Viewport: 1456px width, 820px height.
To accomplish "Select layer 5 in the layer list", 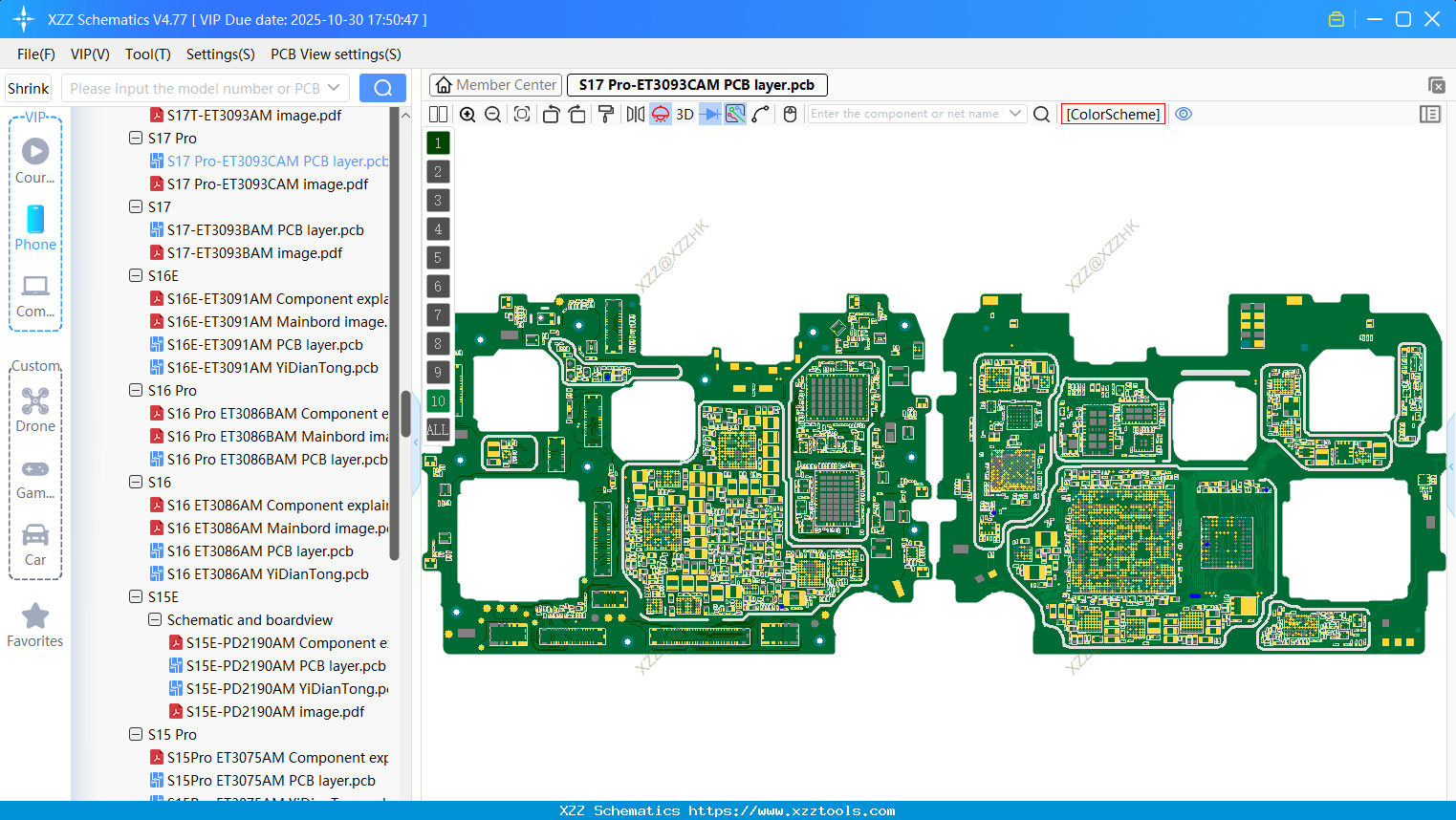I will [x=437, y=257].
